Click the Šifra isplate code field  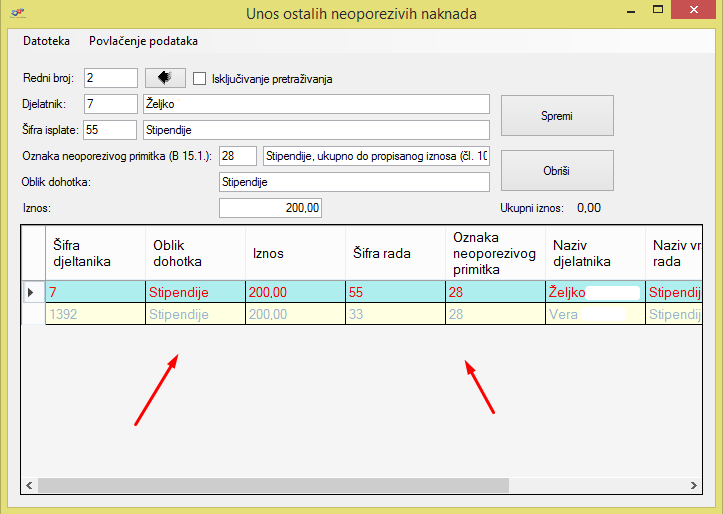click(x=111, y=129)
